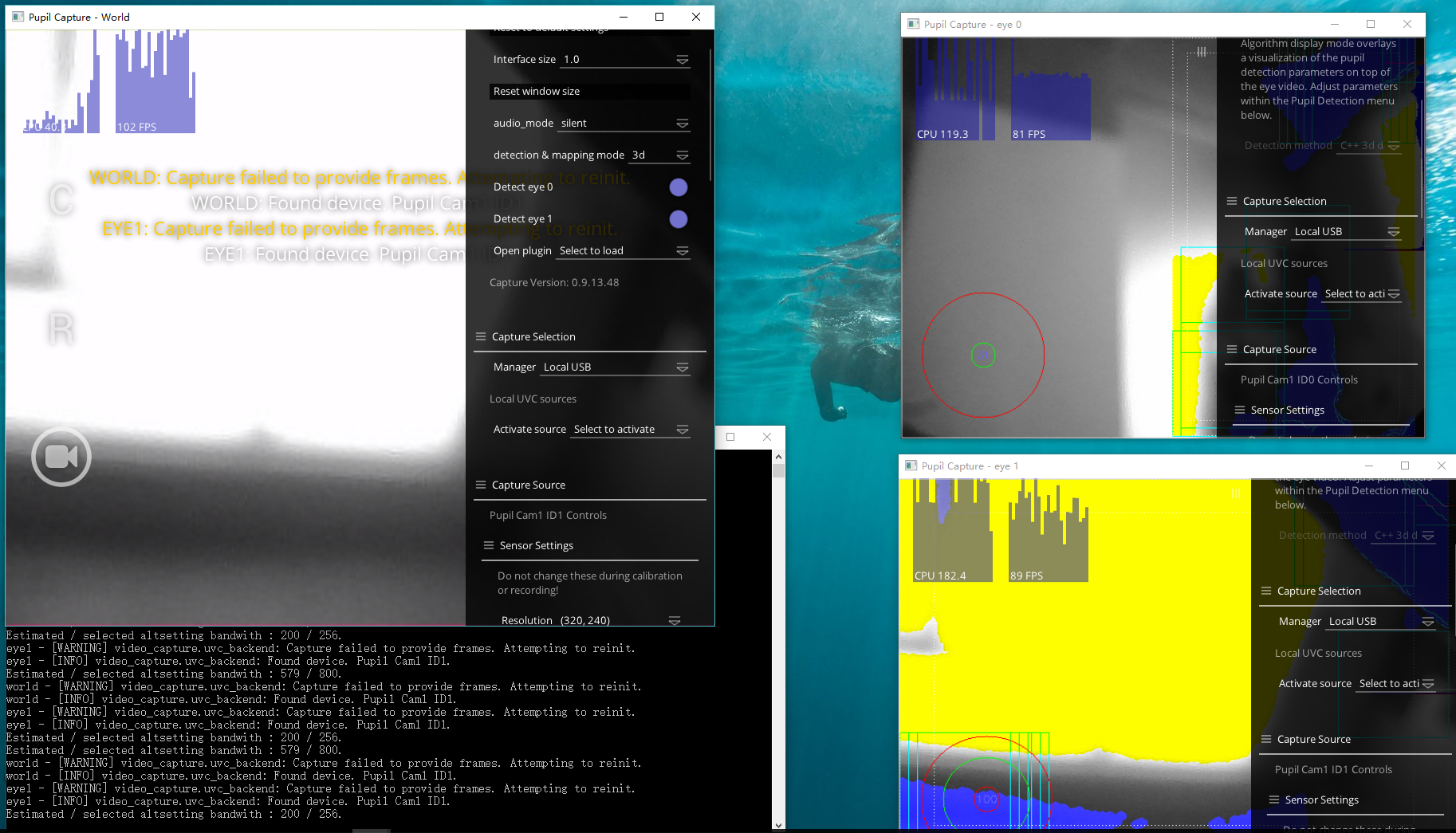Open the Manager dropdown in eye 0 window

pyautogui.click(x=1346, y=232)
